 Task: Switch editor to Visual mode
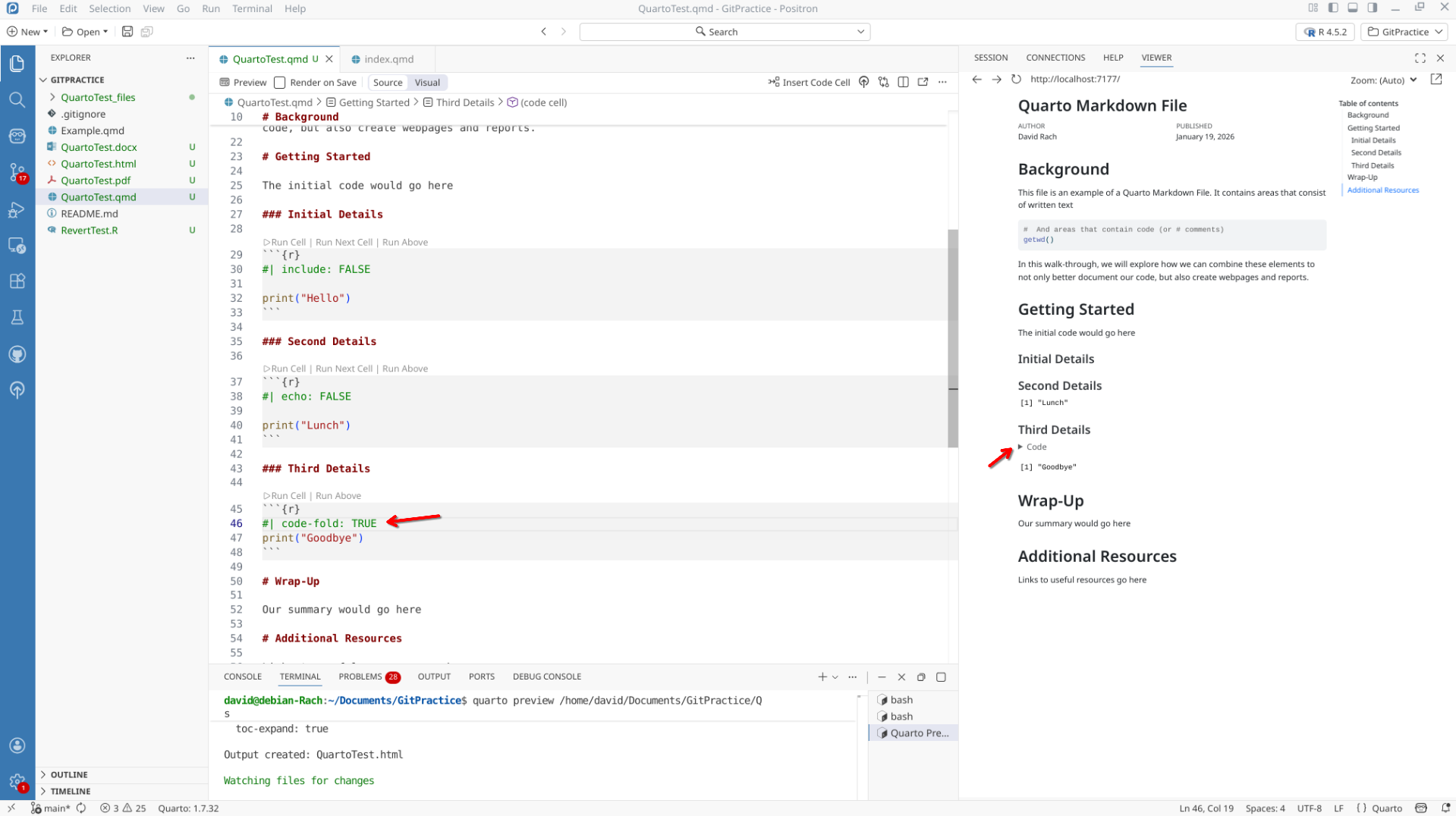point(427,83)
